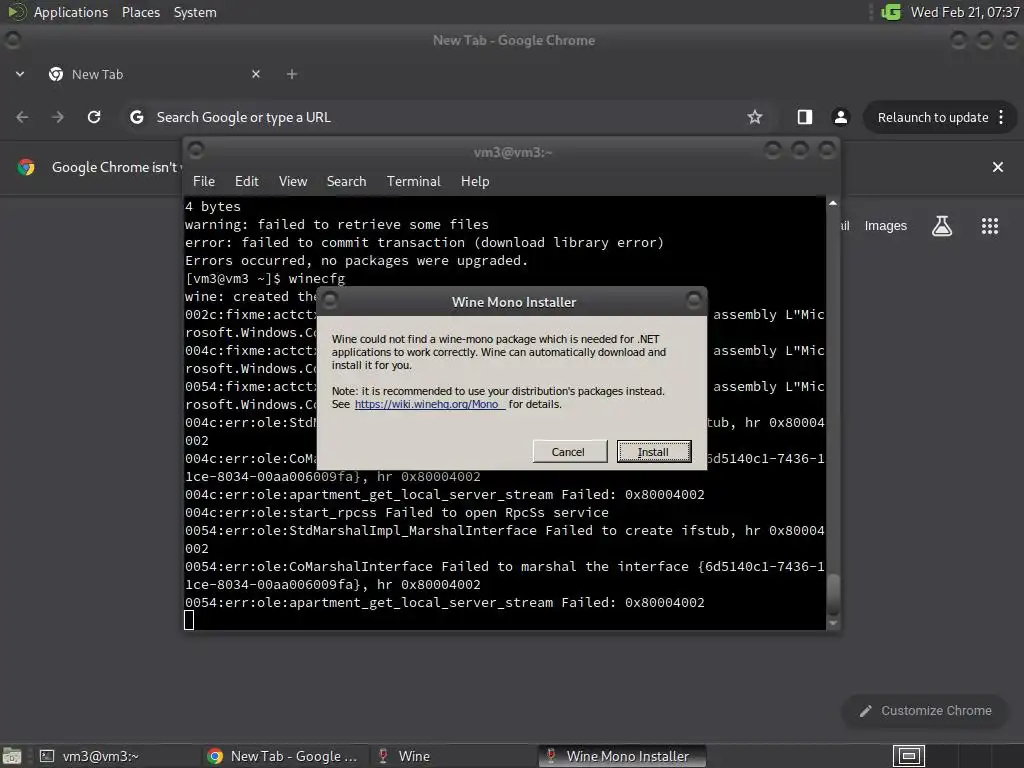This screenshot has width=1024, height=768.
Task: Open the terminal Search menu
Action: (346, 181)
